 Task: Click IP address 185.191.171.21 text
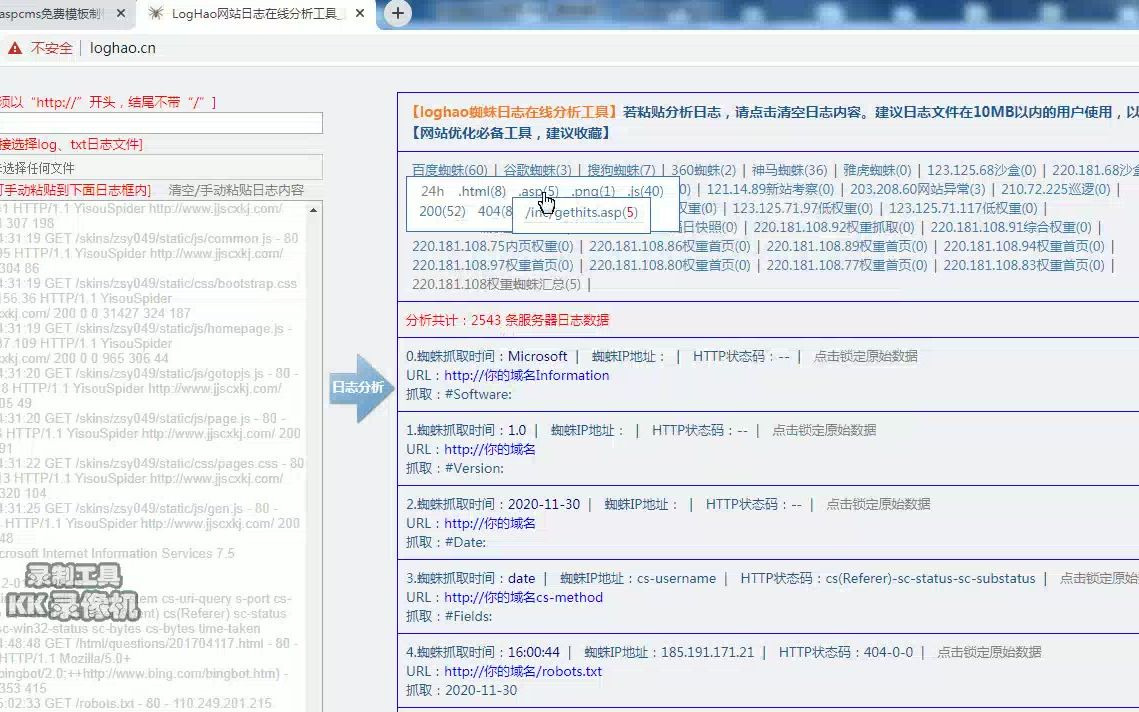708,652
